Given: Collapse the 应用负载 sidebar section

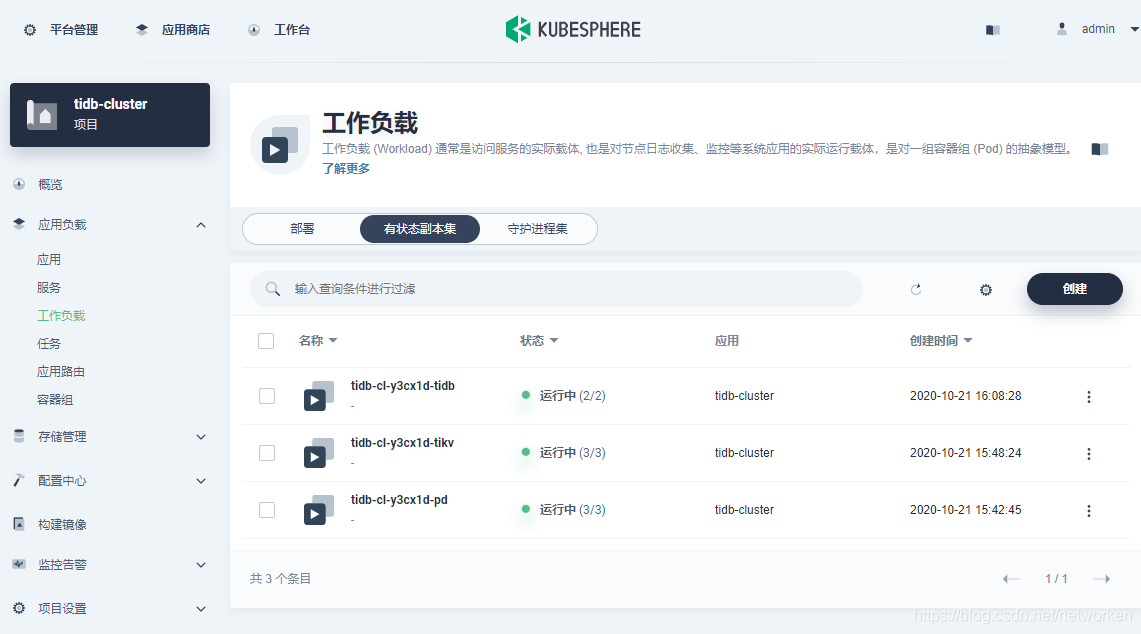Looking at the screenshot, I should pos(200,224).
